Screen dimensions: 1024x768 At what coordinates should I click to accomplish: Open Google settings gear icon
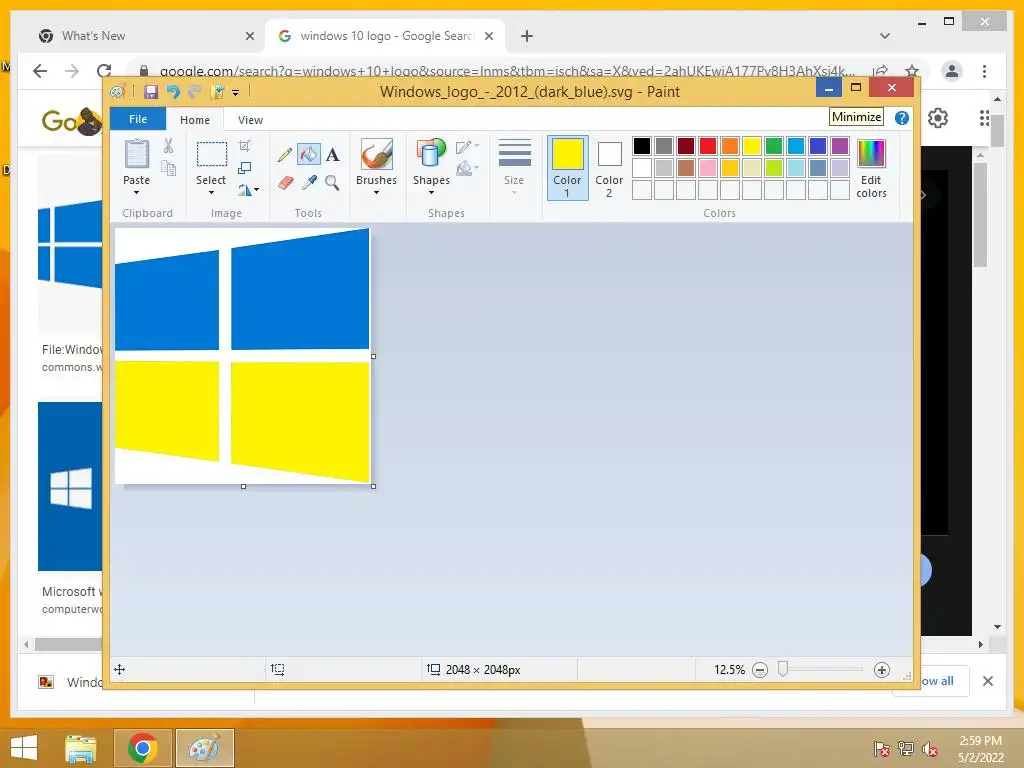point(938,118)
